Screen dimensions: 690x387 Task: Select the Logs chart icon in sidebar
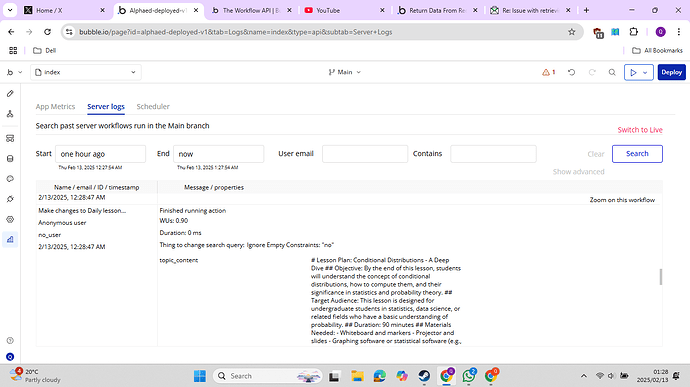click(10, 240)
